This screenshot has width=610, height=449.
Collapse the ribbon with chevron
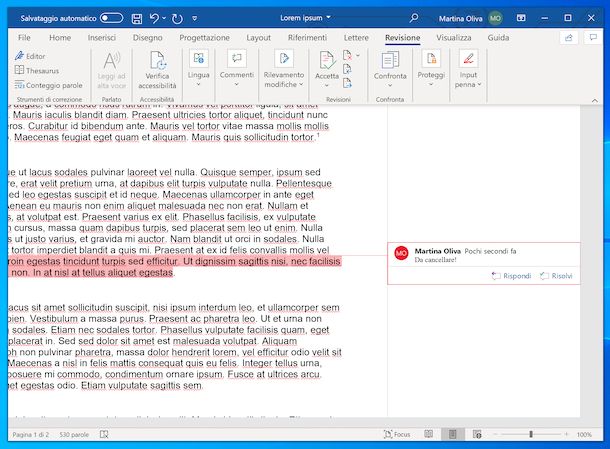click(594, 100)
